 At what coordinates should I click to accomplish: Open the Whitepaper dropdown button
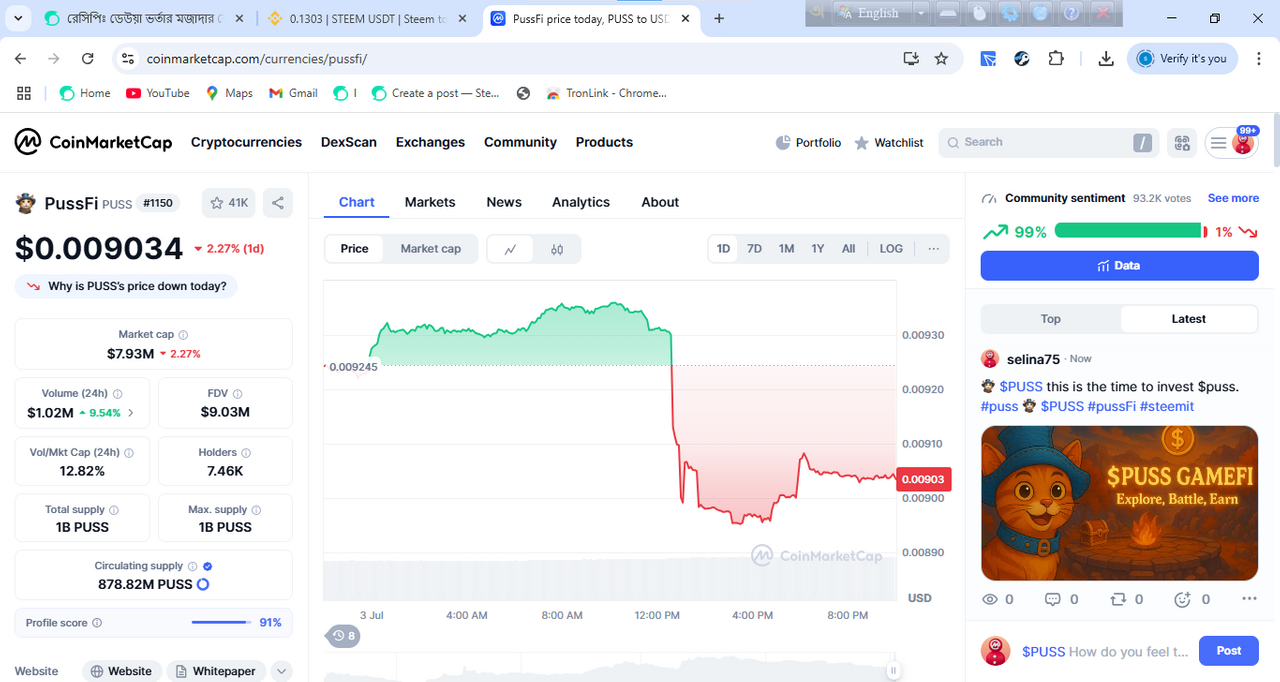216,671
